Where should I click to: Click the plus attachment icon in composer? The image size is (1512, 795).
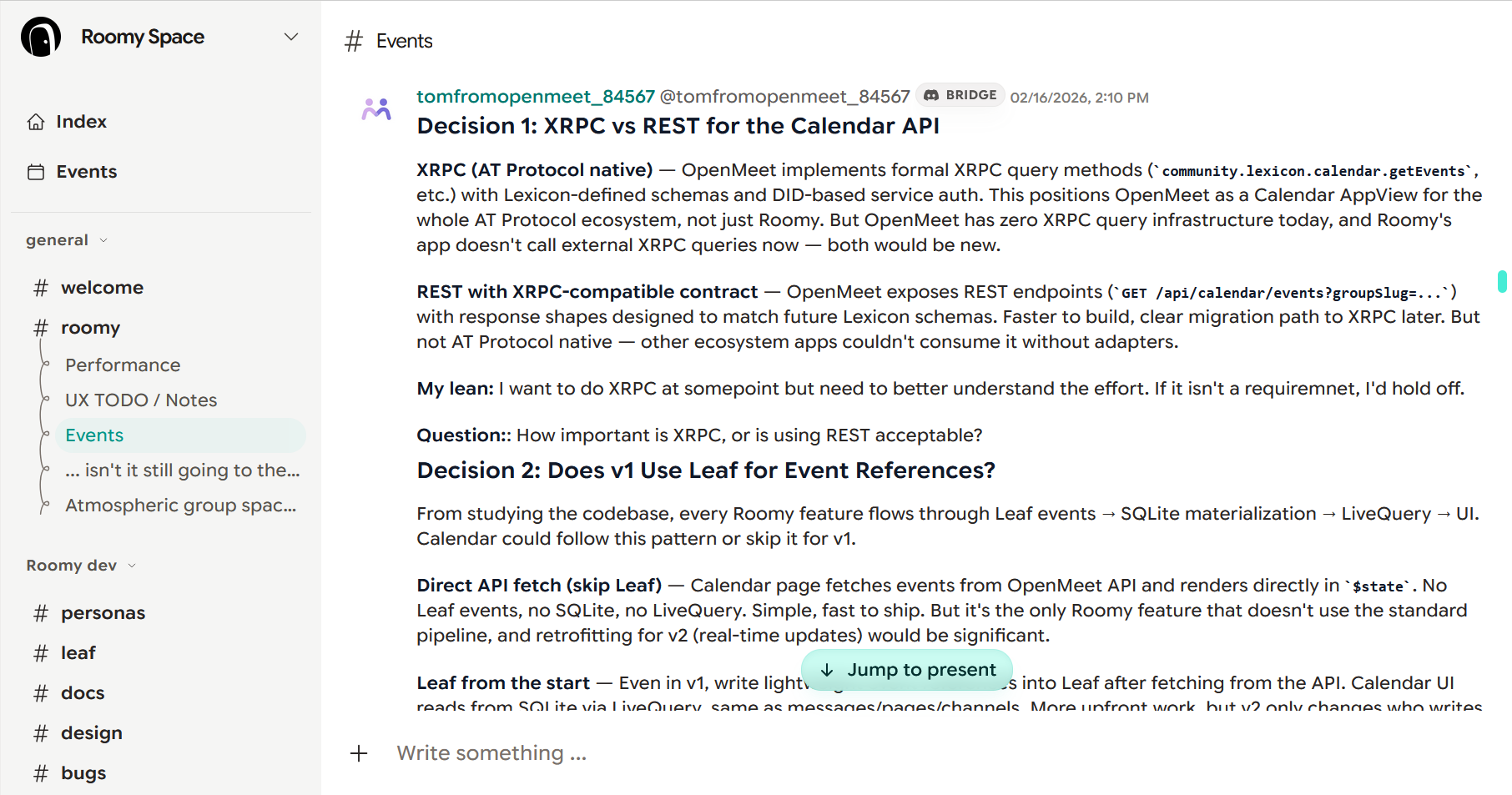(359, 753)
